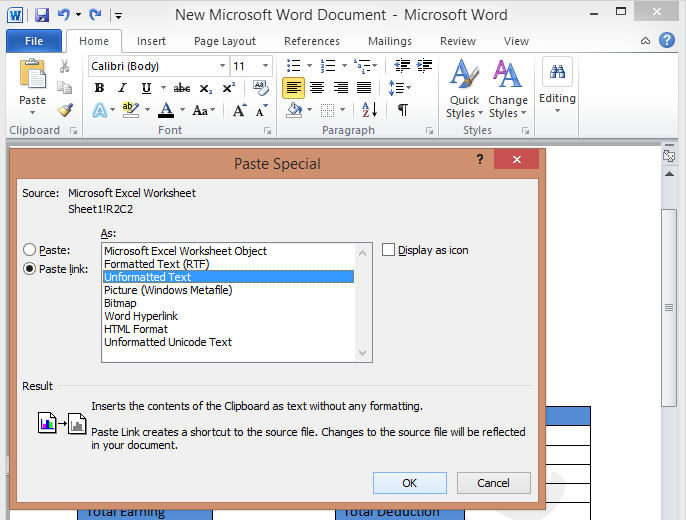This screenshot has height=520, width=686.
Task: Click the Show/Hide paragraph marks icon
Action: tap(402, 110)
